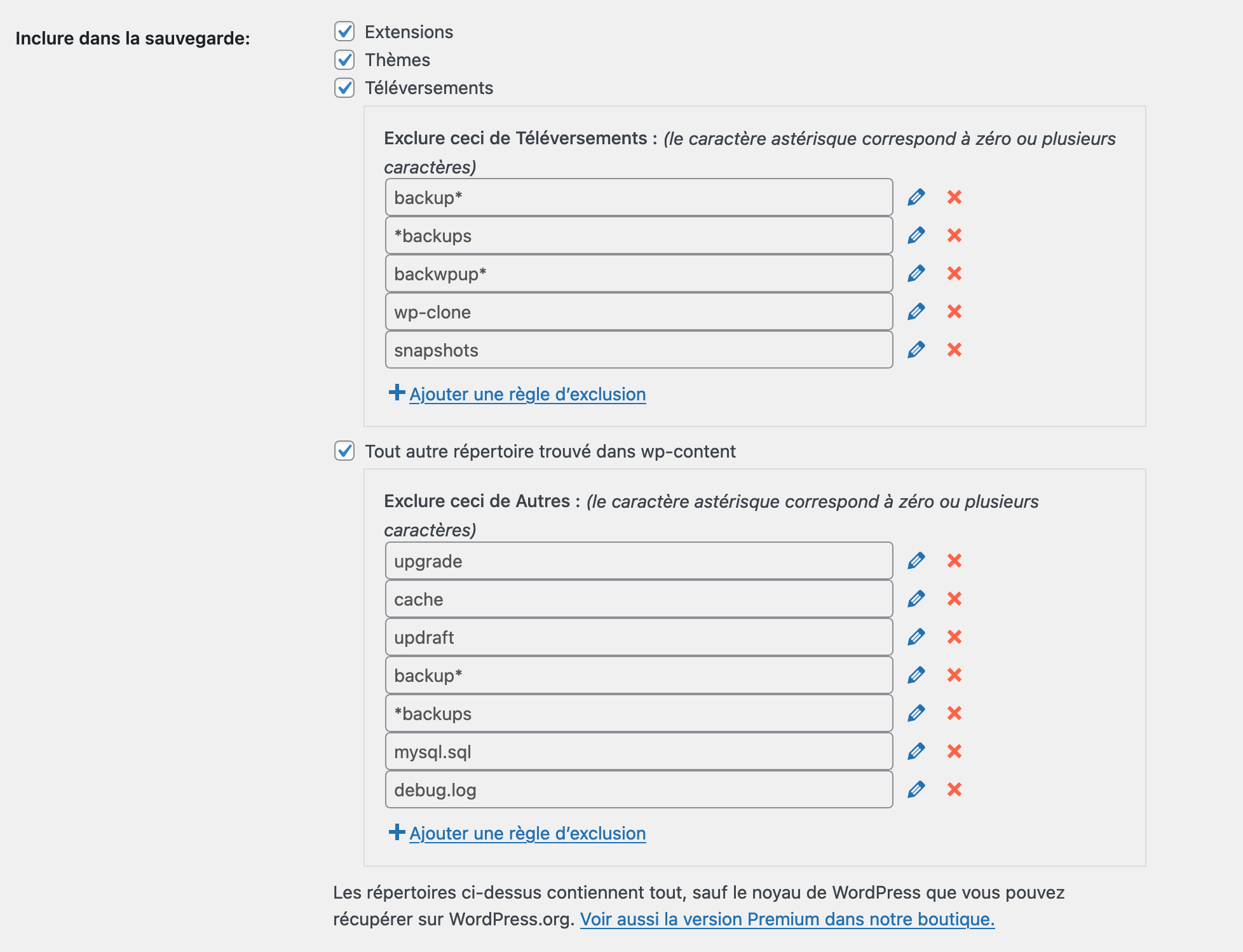Add exclusion rule under Autres section

pos(527,833)
